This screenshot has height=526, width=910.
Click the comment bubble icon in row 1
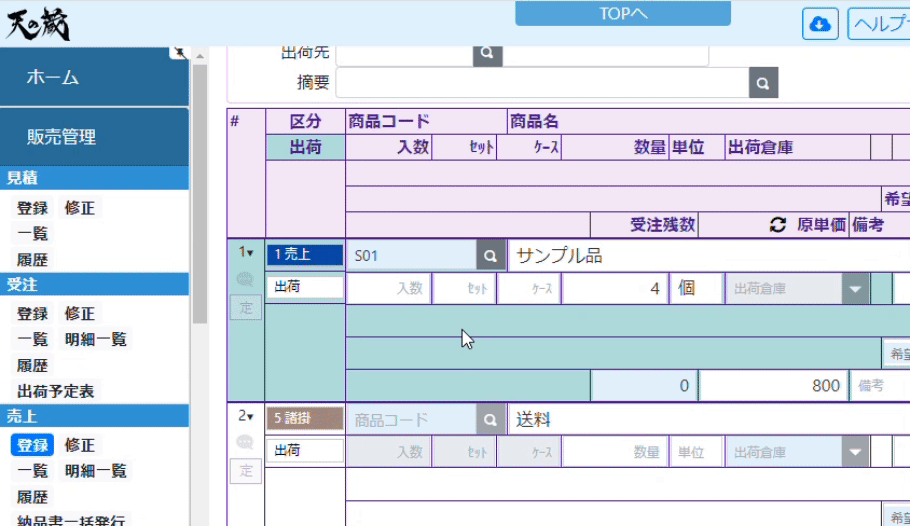tap(245, 280)
